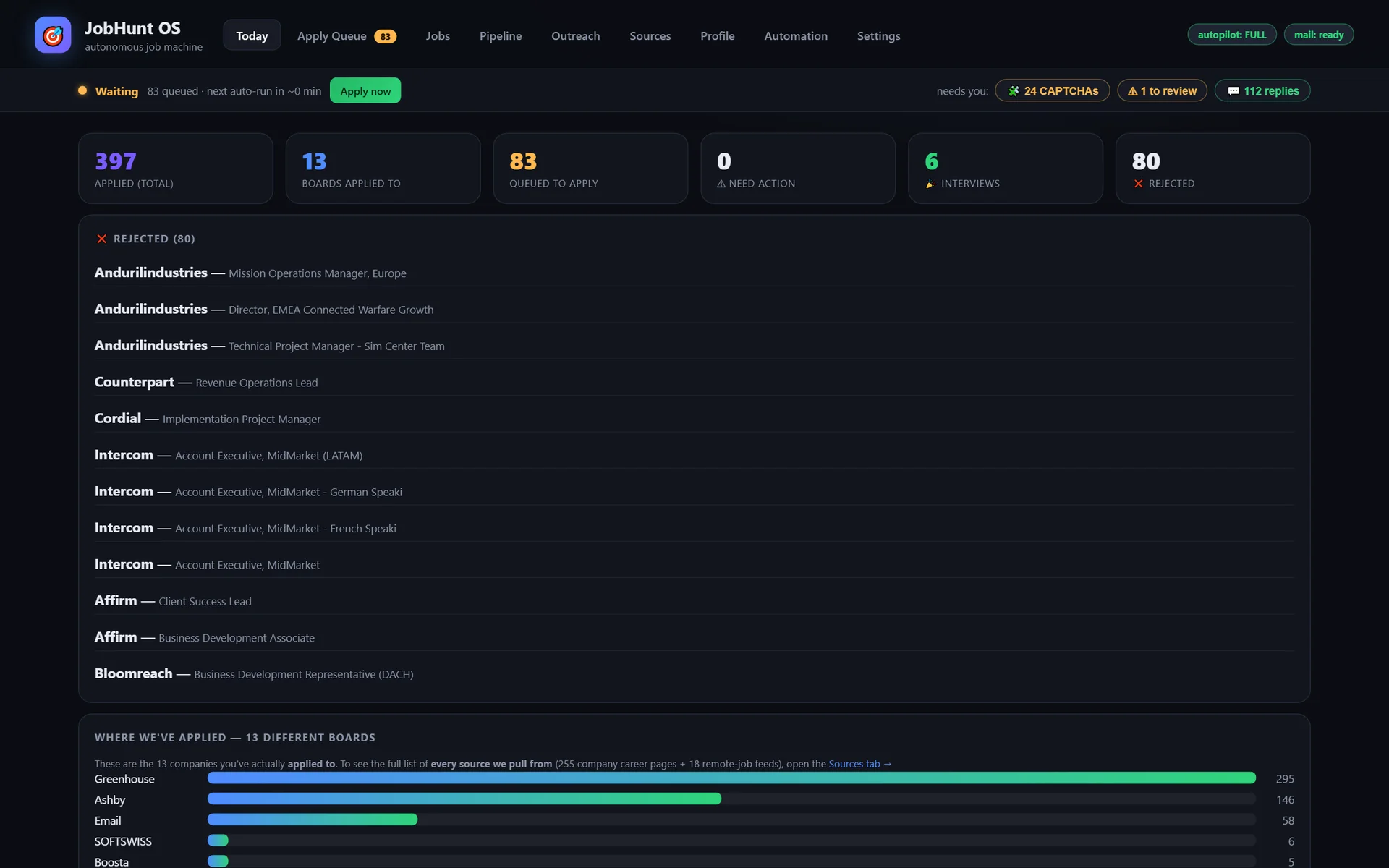1389x868 pixels.
Task: Select the 0 Need Action card
Action: click(x=798, y=169)
